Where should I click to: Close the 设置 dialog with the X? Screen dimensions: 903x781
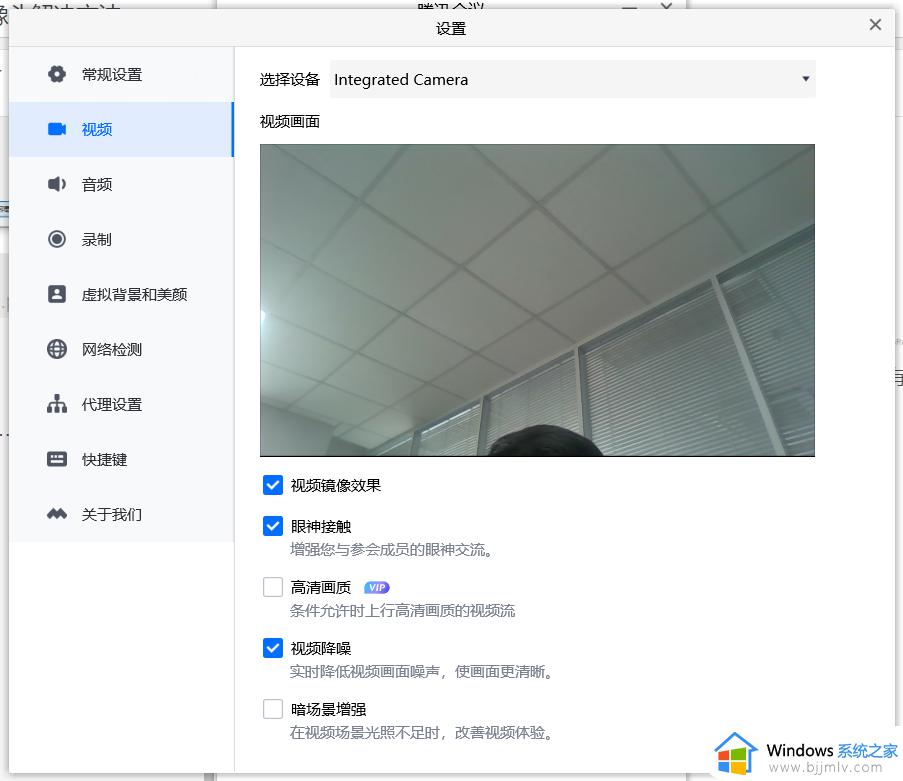[875, 25]
